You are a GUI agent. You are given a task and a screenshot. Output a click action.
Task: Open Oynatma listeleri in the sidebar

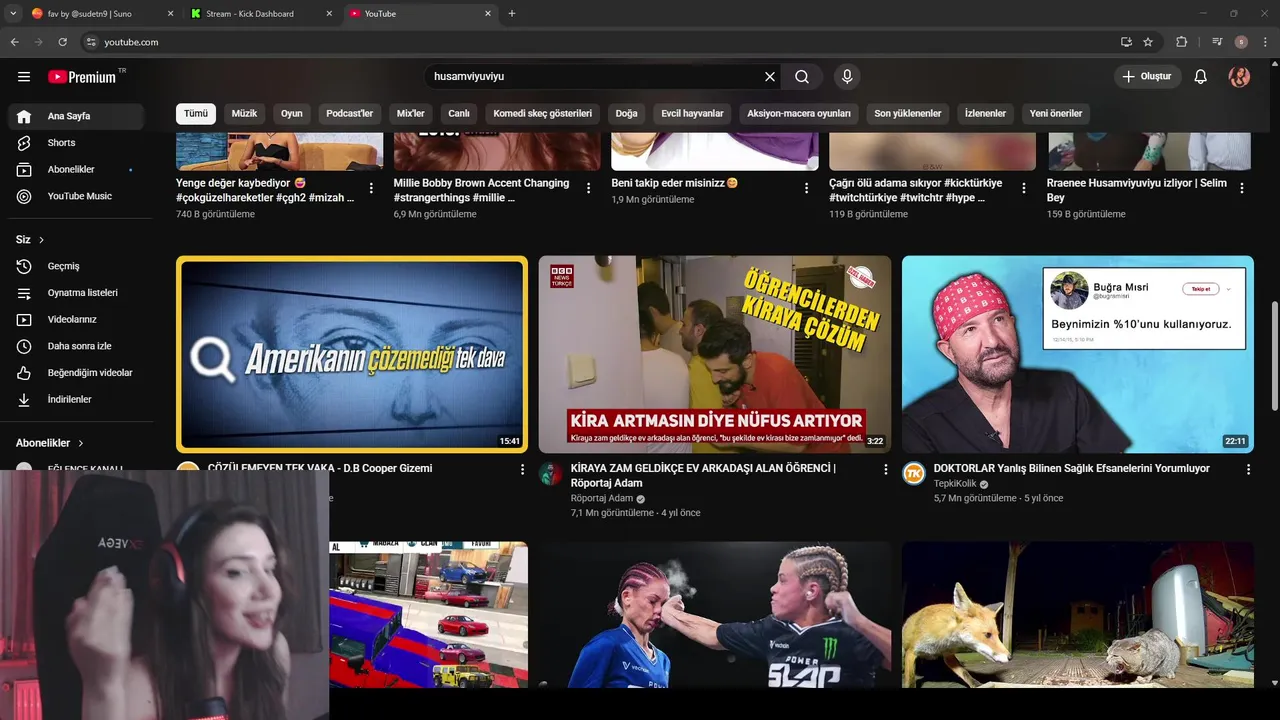(77, 293)
